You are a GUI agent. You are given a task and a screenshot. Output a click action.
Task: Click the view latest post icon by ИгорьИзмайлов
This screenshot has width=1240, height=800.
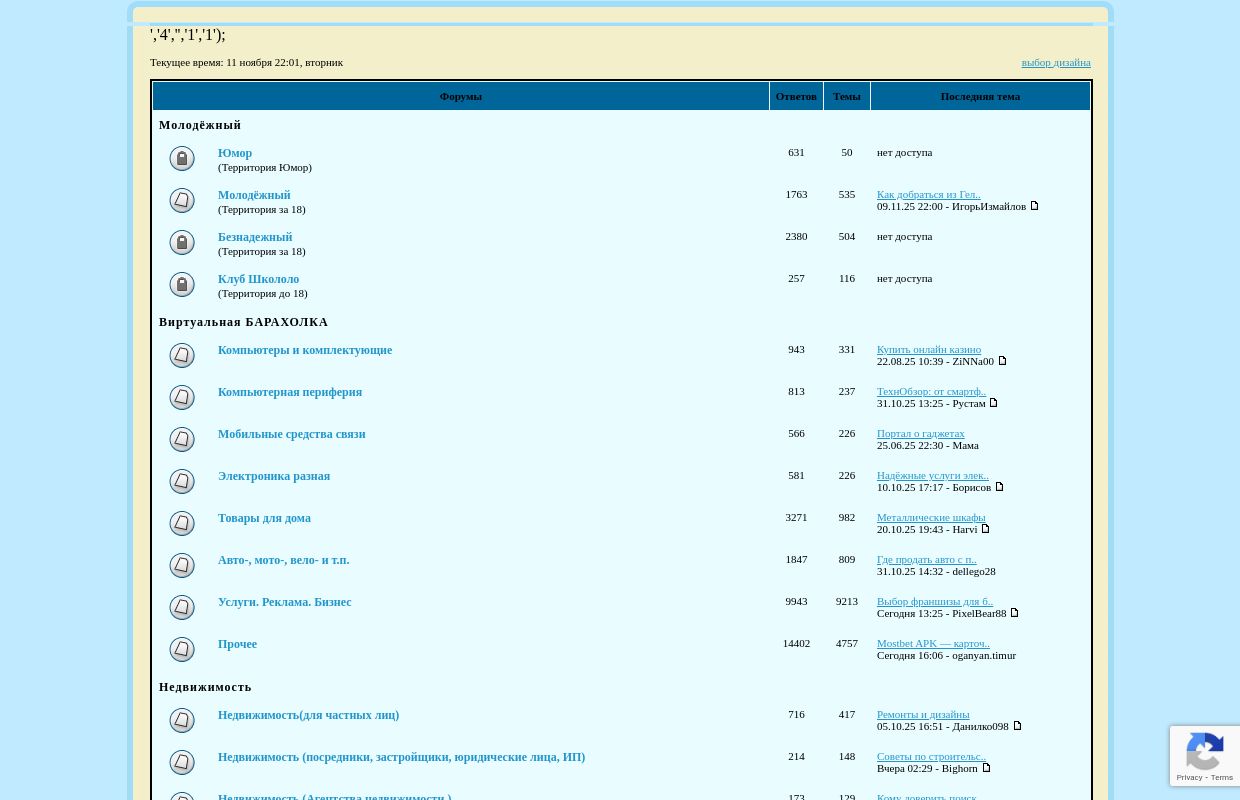click(x=1034, y=206)
